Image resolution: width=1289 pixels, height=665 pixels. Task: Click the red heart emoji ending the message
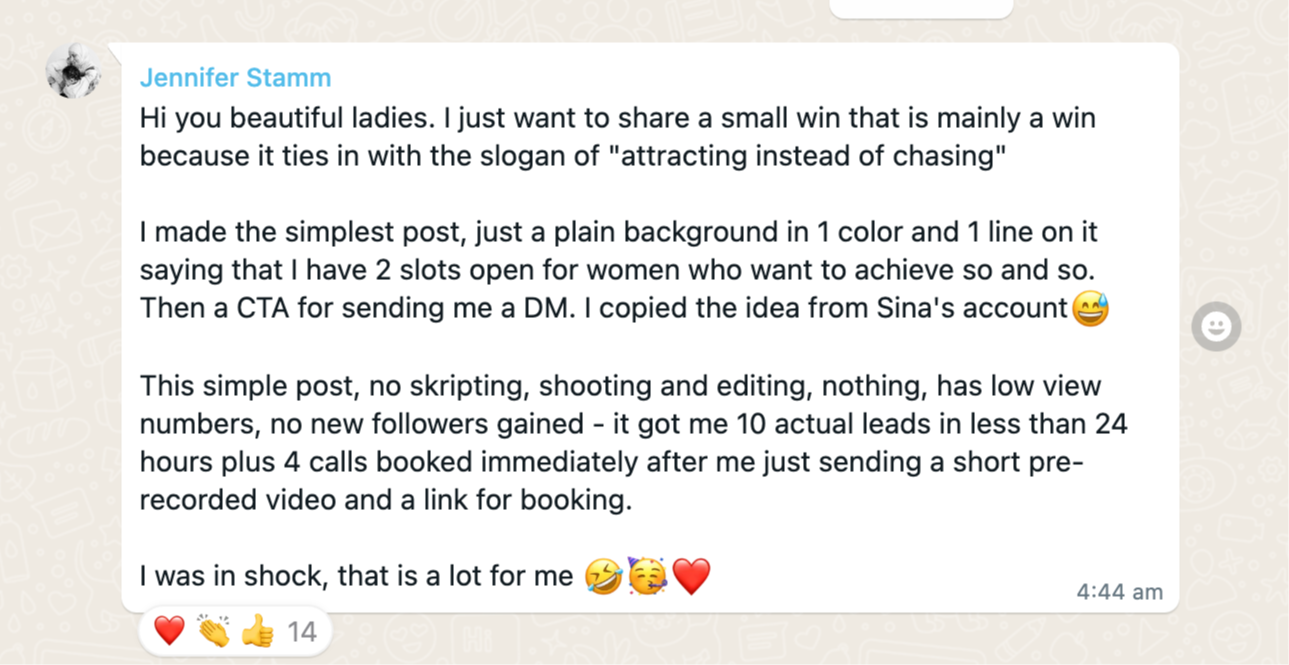point(690,576)
